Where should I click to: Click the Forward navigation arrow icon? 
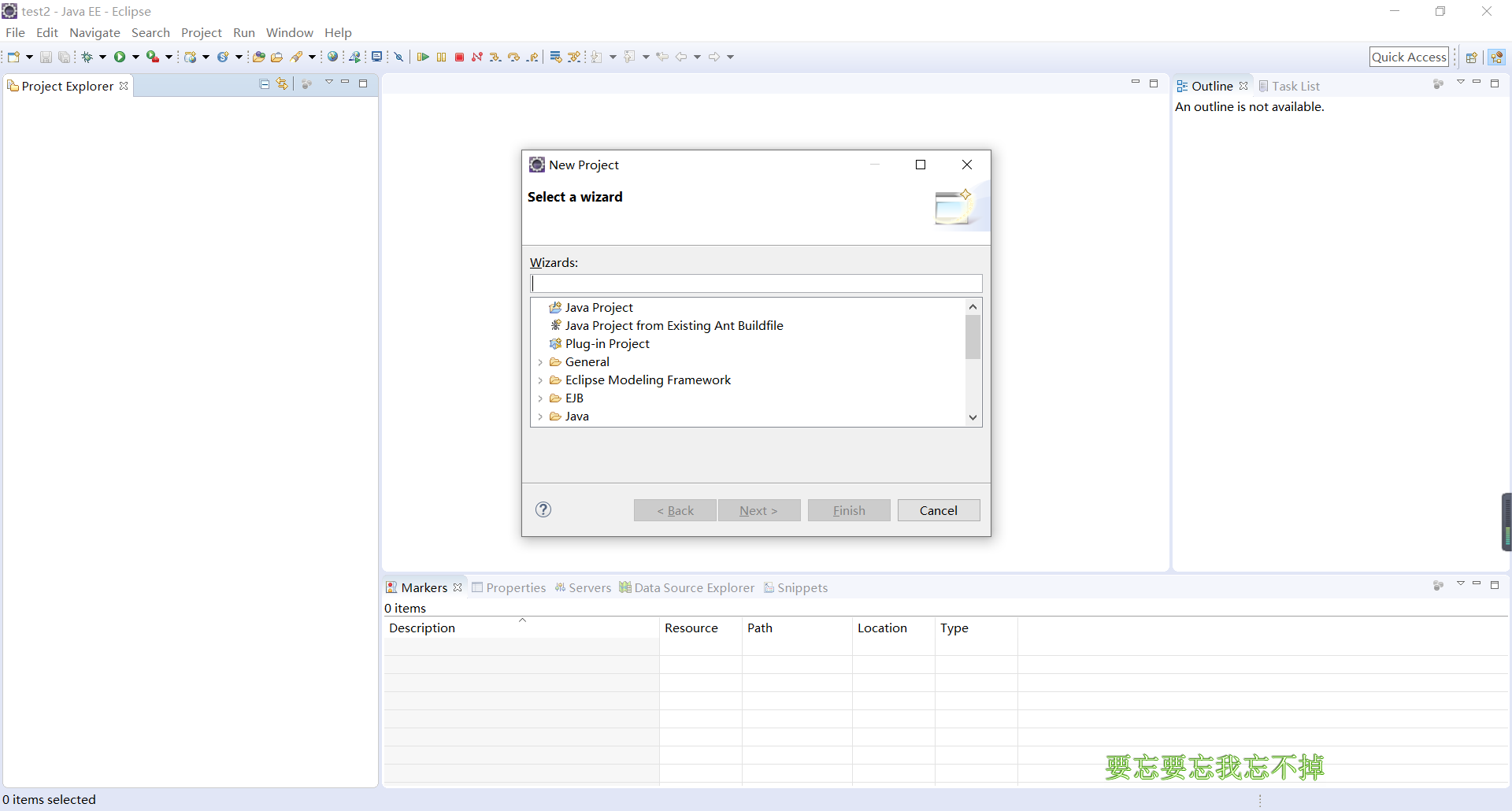pos(714,57)
